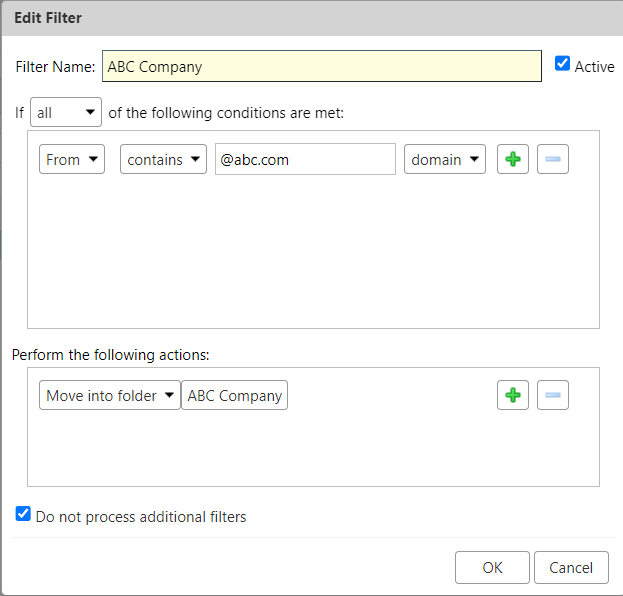Click into the Filter Name text field
Viewport: 623px width, 596px height.
point(321,67)
